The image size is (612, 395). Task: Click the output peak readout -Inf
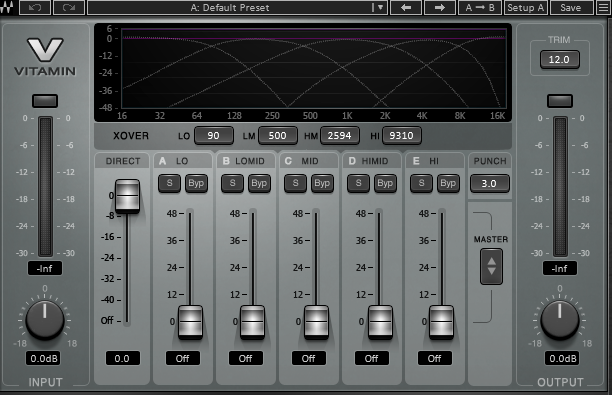pyautogui.click(x=560, y=269)
